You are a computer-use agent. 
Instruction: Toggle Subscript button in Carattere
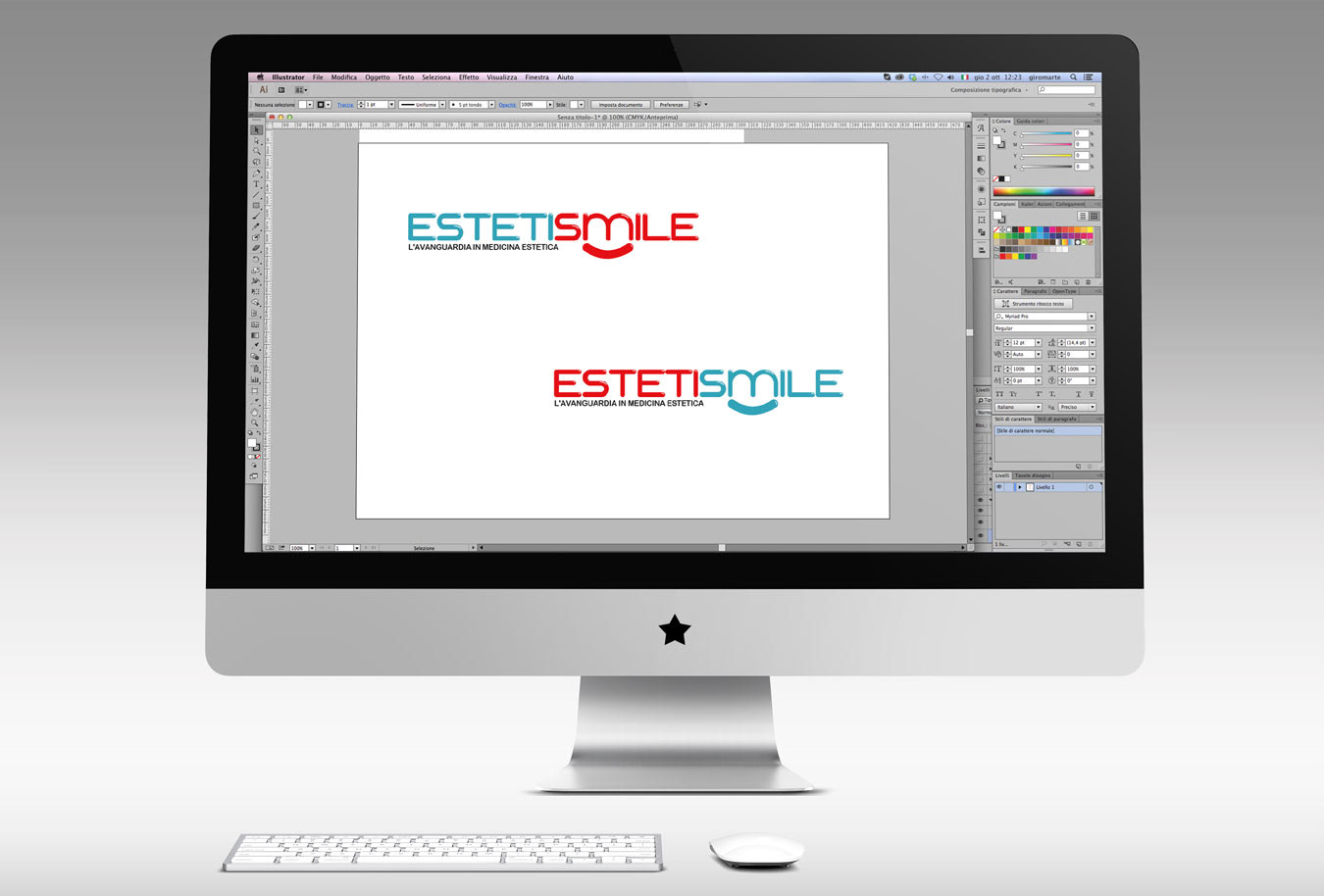tap(1052, 394)
